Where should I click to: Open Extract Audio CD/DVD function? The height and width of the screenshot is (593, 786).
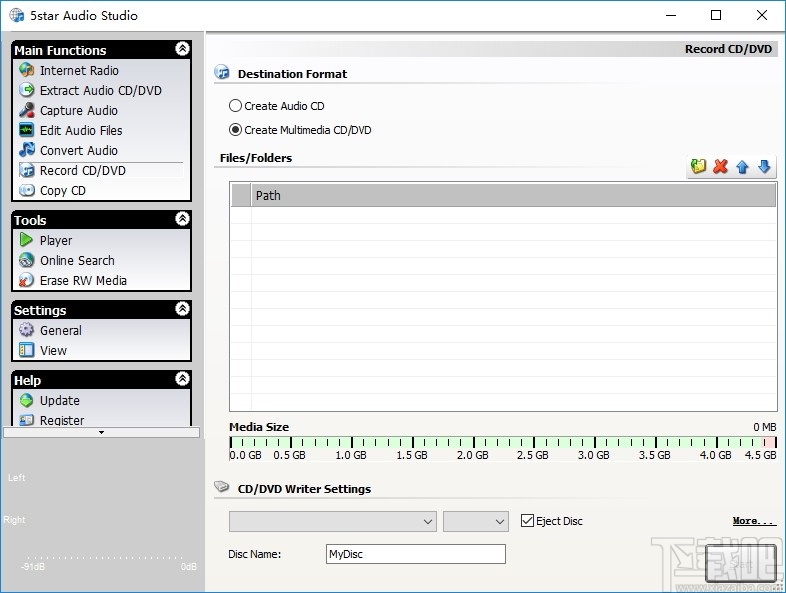point(101,90)
